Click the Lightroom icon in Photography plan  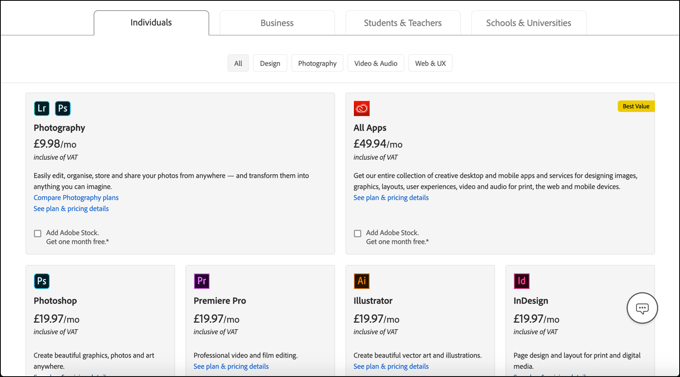coord(42,108)
